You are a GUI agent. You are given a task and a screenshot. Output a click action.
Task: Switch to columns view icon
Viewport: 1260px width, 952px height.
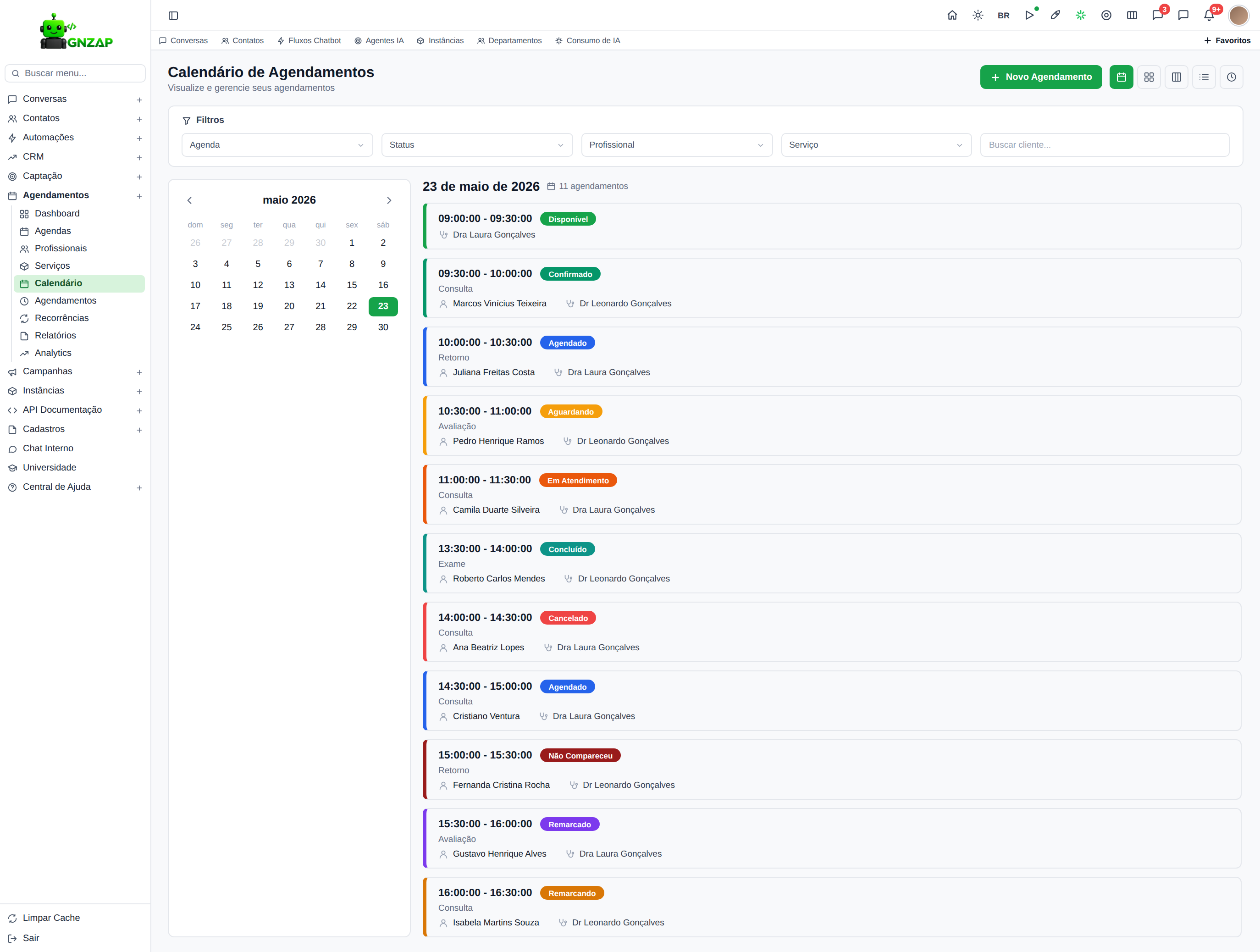click(1176, 77)
